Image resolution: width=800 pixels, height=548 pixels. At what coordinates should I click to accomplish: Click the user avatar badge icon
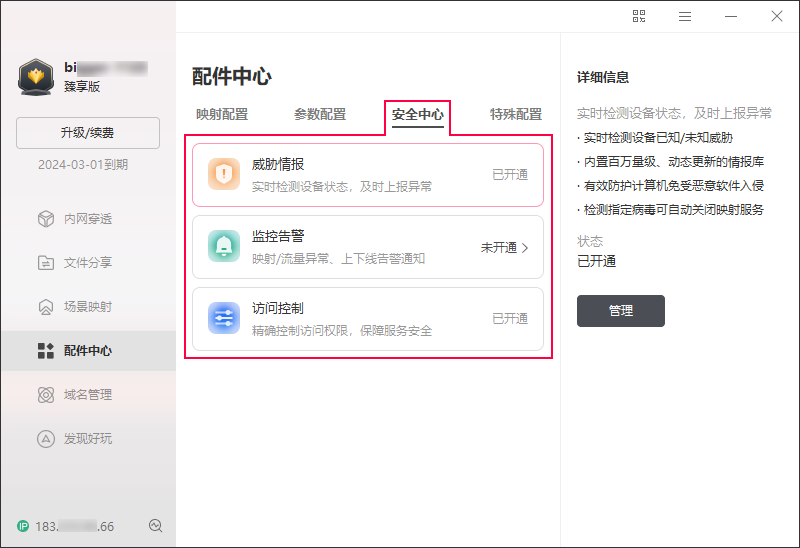(36, 78)
